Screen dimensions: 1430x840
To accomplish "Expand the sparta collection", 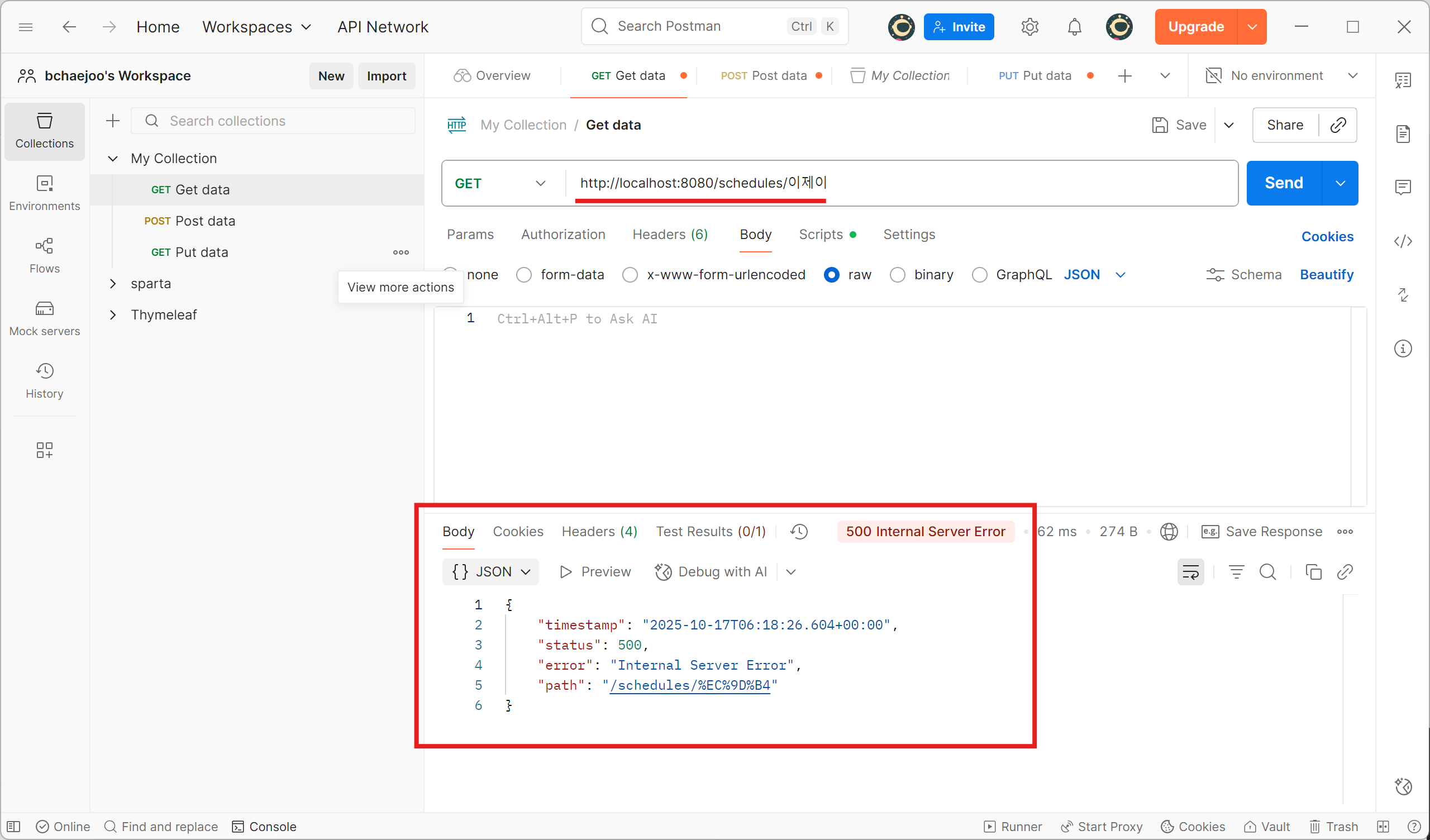I will click(x=113, y=283).
